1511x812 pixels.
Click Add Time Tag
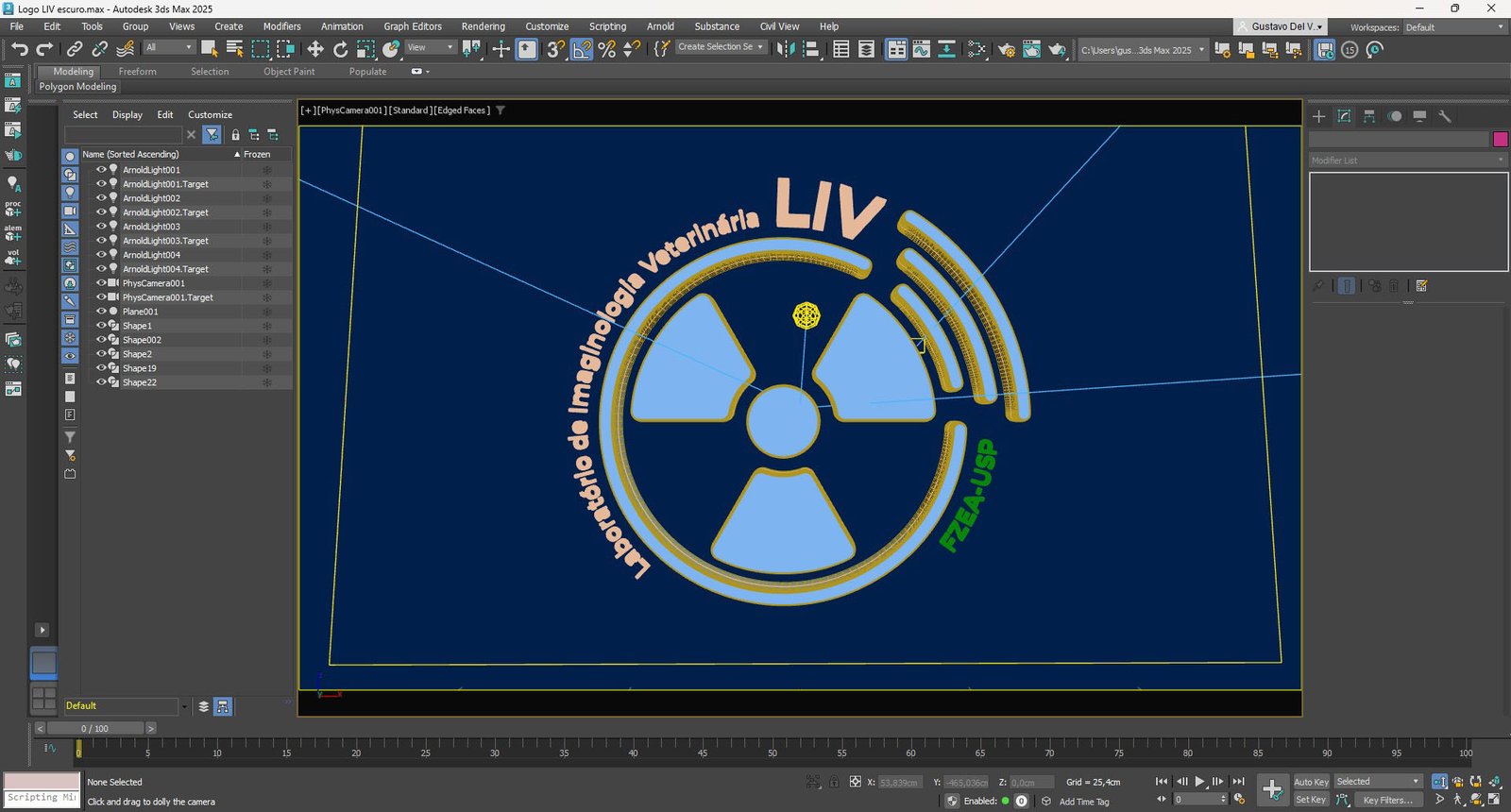pos(1084,802)
